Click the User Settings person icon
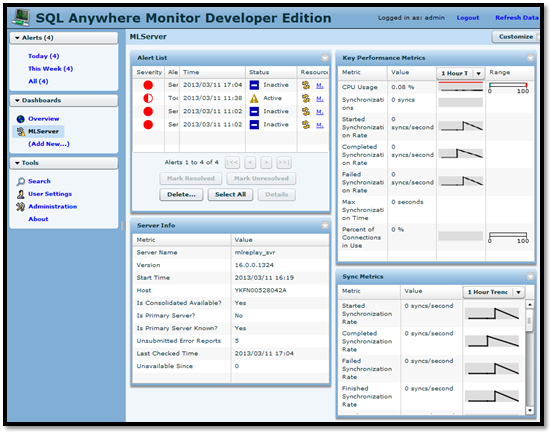552x435 pixels. (x=21, y=194)
